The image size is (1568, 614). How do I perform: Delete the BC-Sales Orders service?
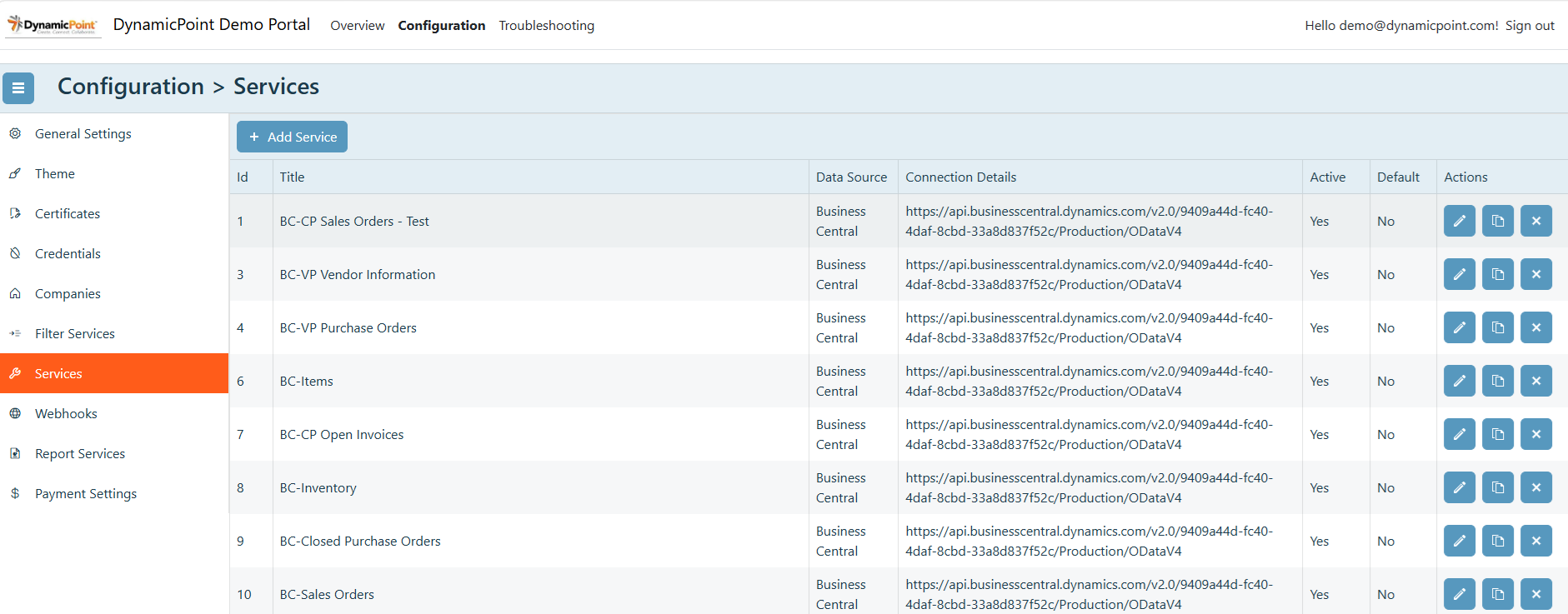click(1536, 594)
